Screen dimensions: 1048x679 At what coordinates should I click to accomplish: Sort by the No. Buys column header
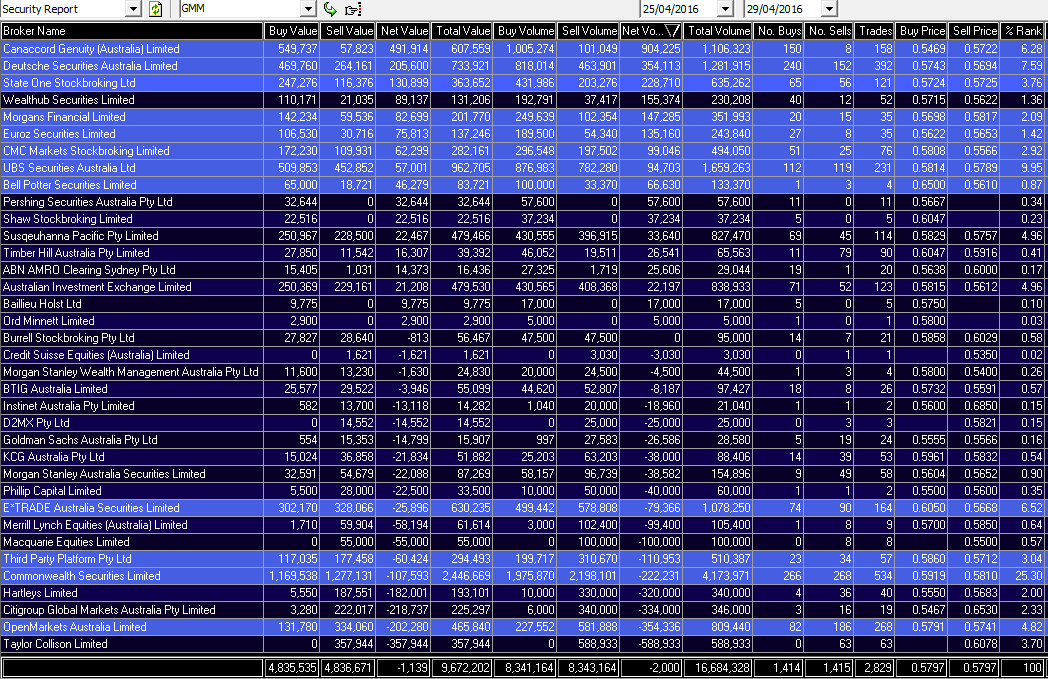point(779,31)
